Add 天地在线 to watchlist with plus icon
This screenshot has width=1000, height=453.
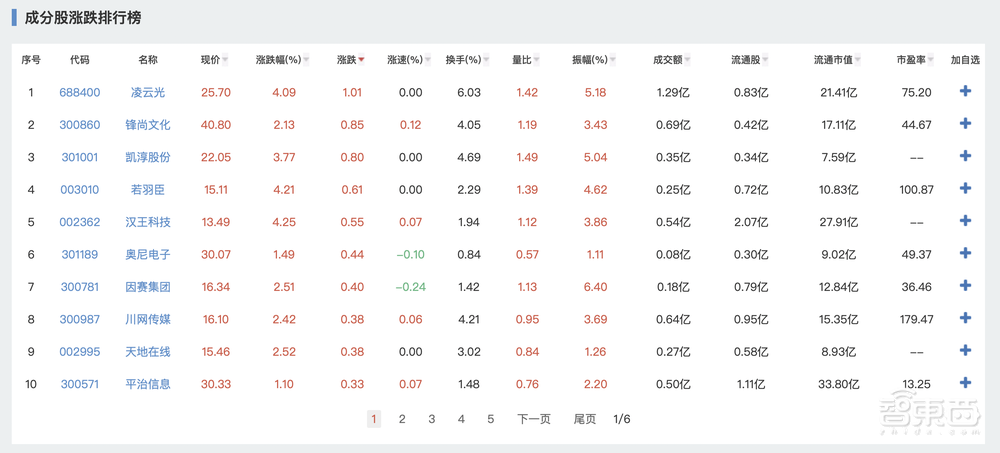click(x=965, y=351)
